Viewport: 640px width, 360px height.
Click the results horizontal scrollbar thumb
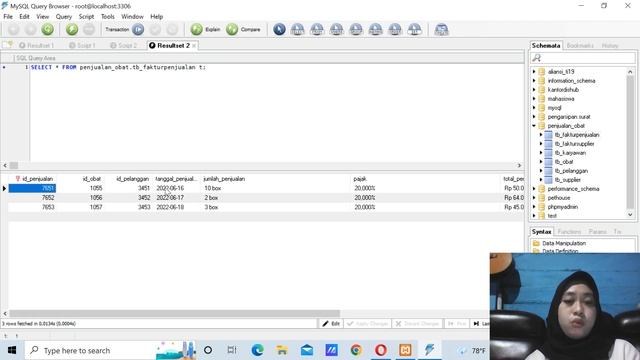[x=175, y=313]
